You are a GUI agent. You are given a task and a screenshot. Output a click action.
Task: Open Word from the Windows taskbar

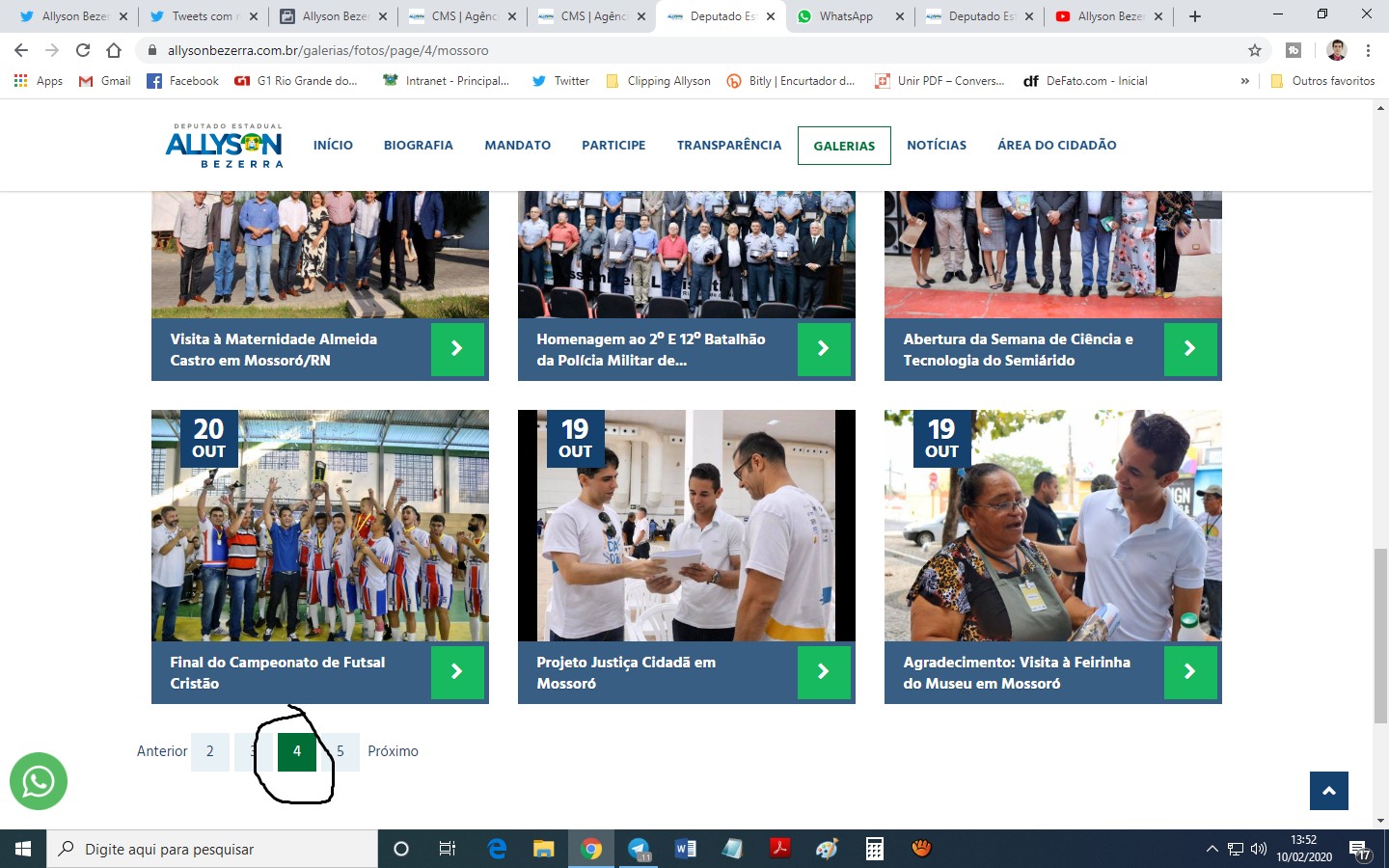pyautogui.click(x=685, y=849)
